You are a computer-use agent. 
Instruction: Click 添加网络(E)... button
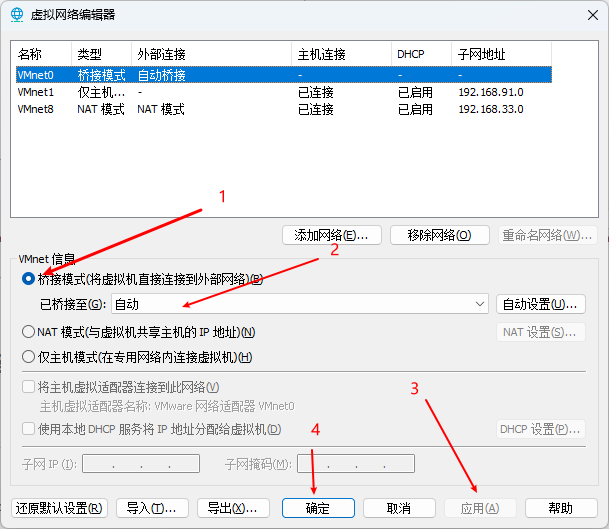coord(332,235)
